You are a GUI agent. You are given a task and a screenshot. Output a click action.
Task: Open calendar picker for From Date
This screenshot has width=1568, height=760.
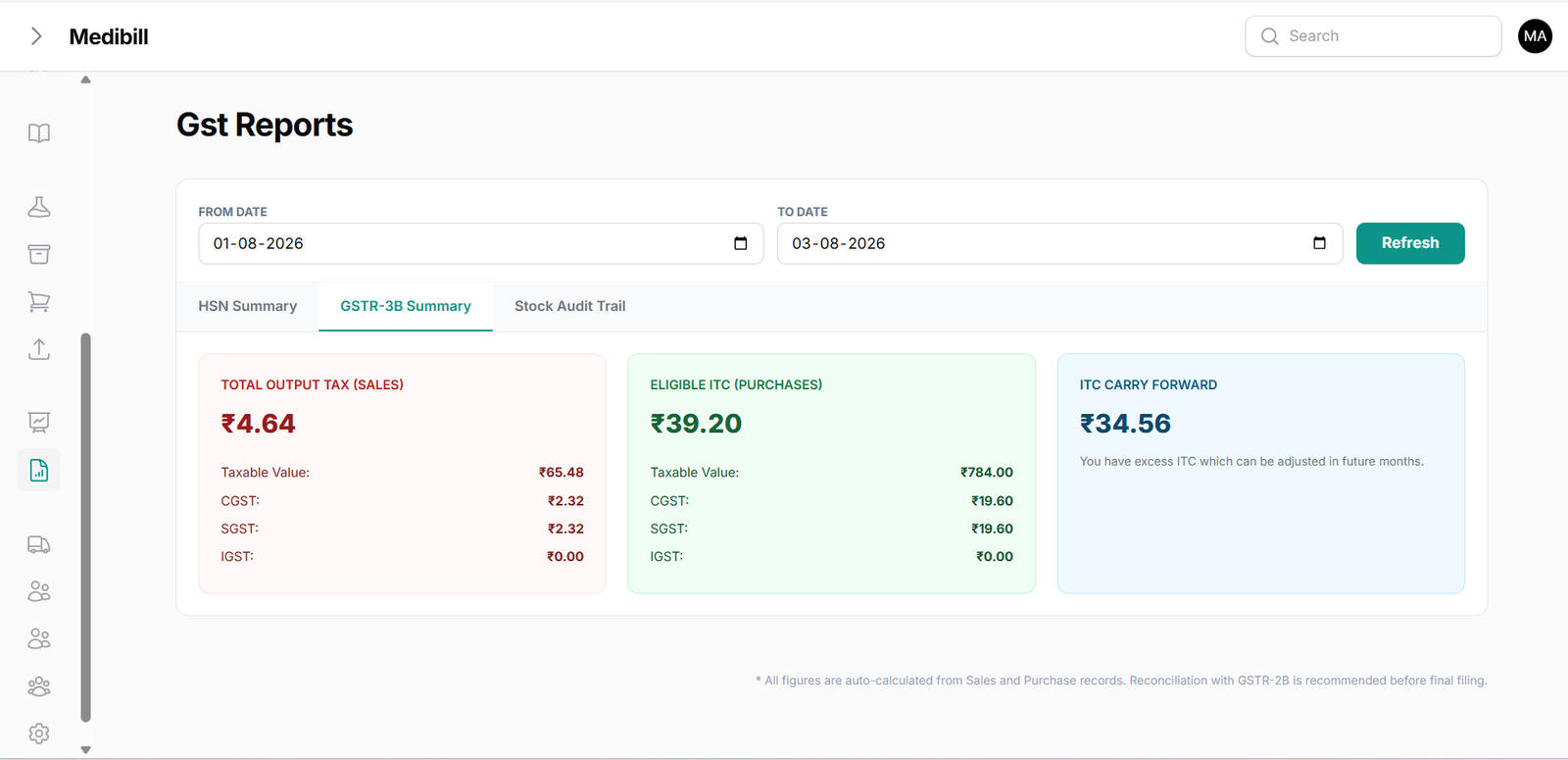coord(741,243)
